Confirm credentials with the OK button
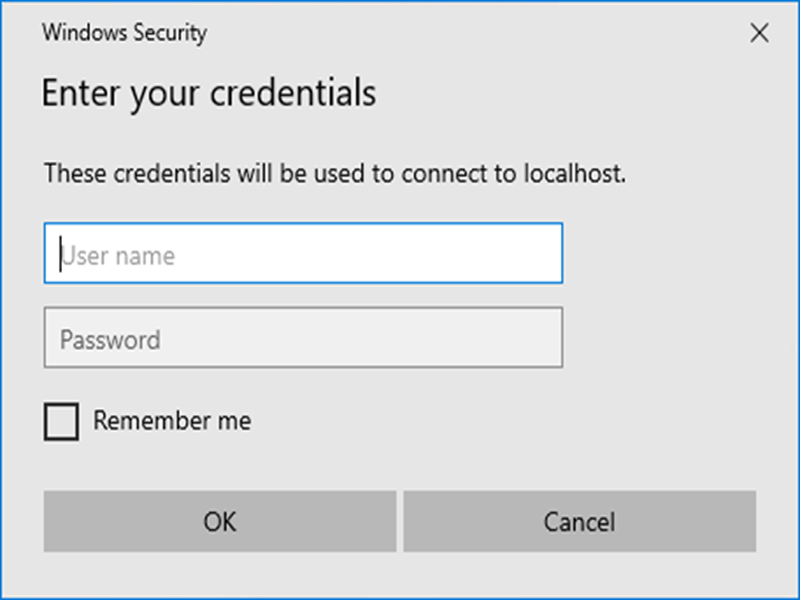This screenshot has height=600, width=800. (x=220, y=521)
